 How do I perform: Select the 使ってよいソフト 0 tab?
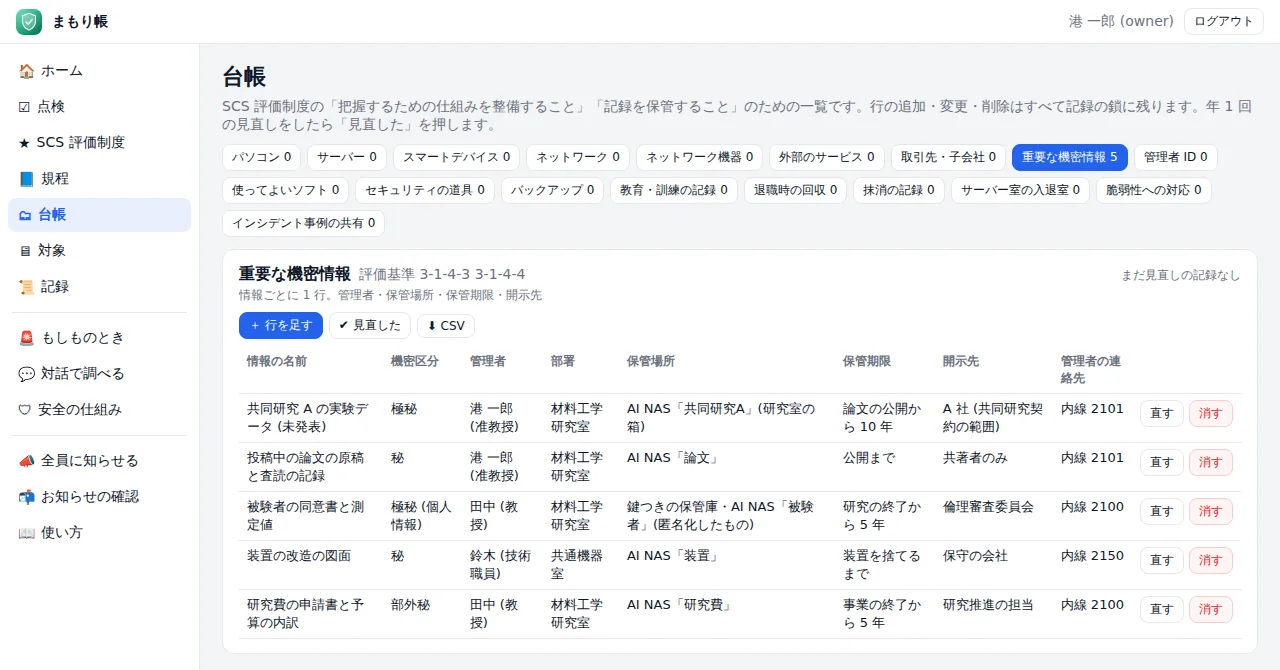click(286, 190)
